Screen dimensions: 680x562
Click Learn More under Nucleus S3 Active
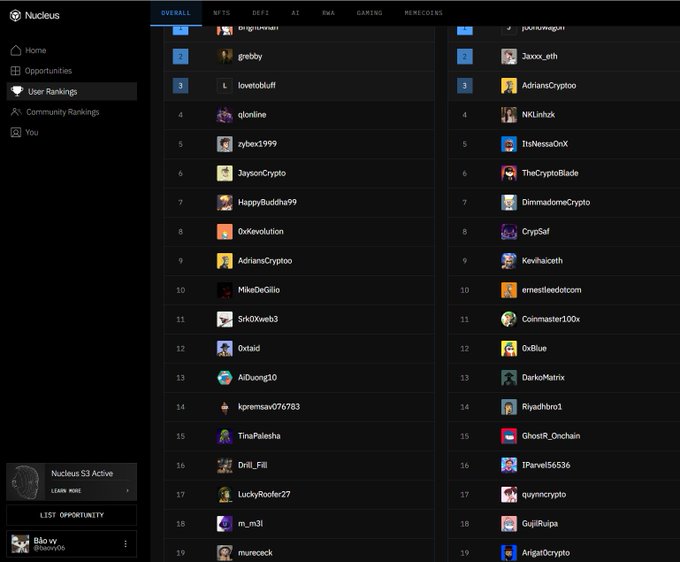click(66, 491)
